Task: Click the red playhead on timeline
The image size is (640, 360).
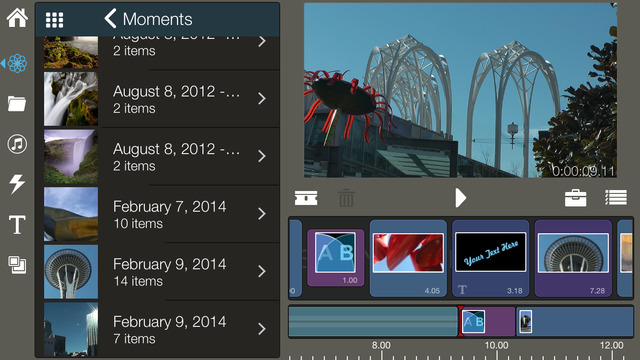Action: [460, 321]
